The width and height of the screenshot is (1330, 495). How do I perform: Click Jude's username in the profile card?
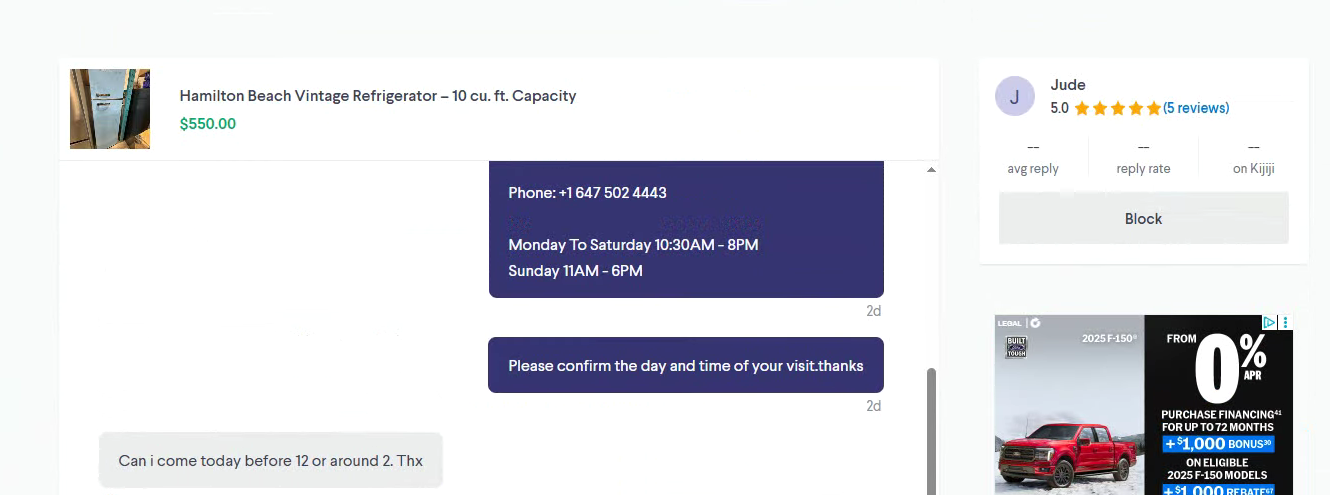point(1068,85)
